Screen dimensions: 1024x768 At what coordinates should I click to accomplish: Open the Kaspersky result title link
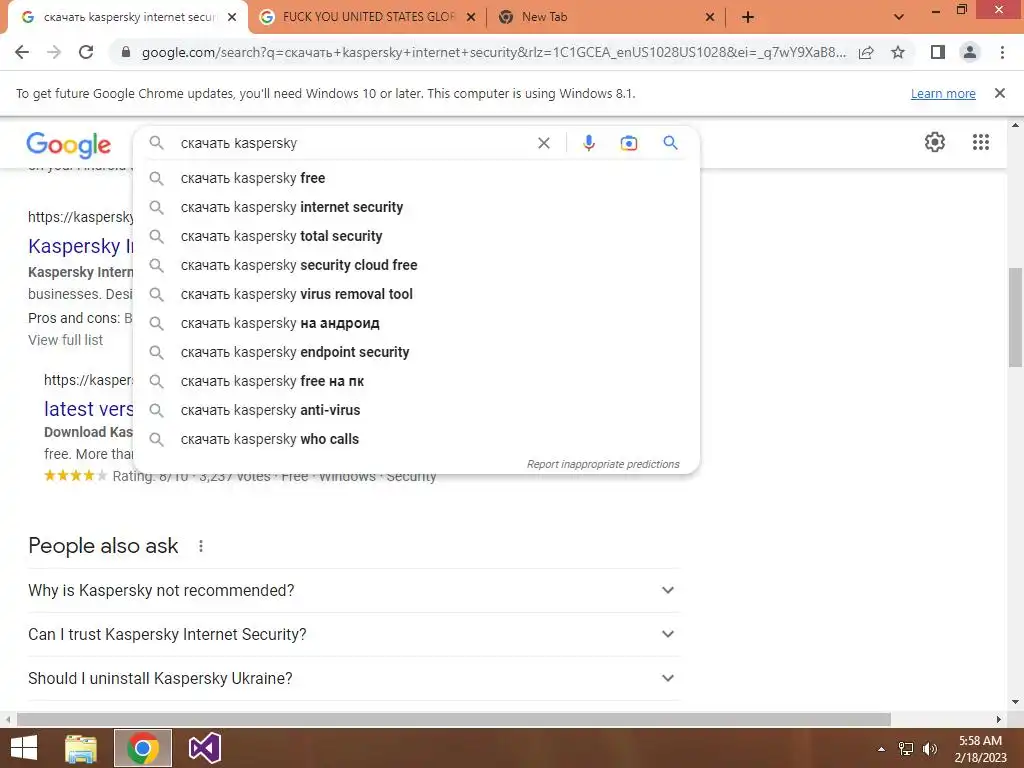(81, 246)
